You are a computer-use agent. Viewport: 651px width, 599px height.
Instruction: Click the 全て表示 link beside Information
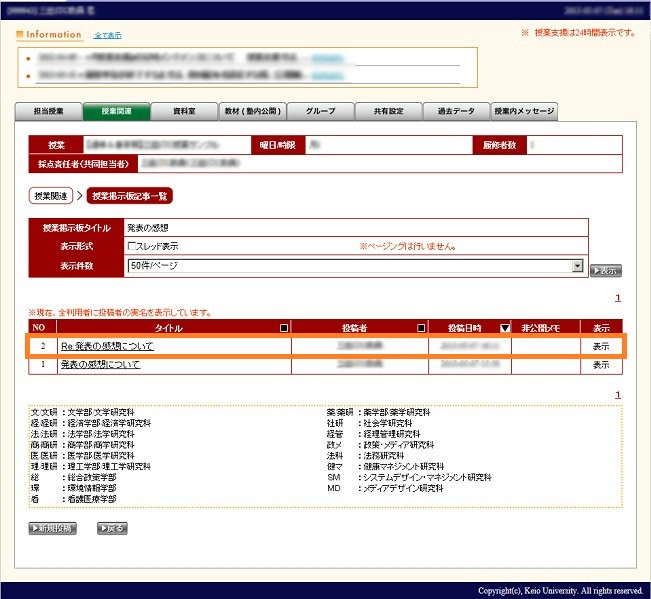point(106,35)
